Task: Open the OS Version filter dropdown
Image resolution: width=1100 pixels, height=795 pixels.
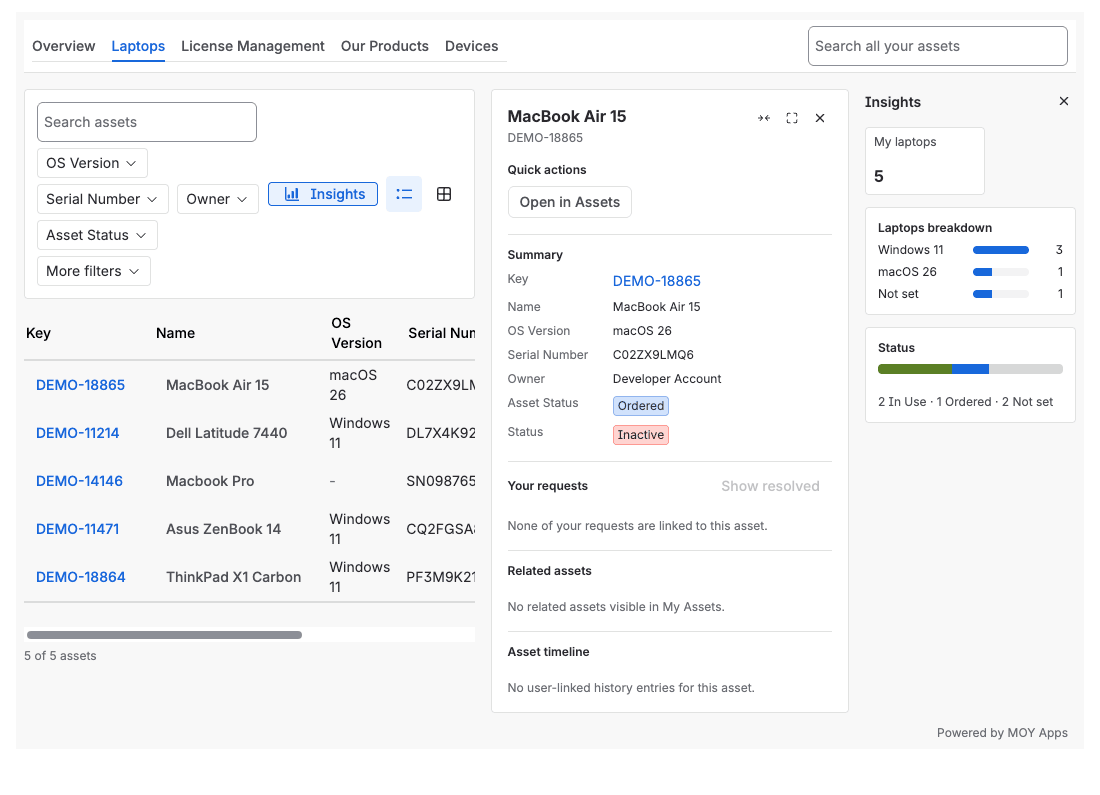Action: pyautogui.click(x=92, y=163)
